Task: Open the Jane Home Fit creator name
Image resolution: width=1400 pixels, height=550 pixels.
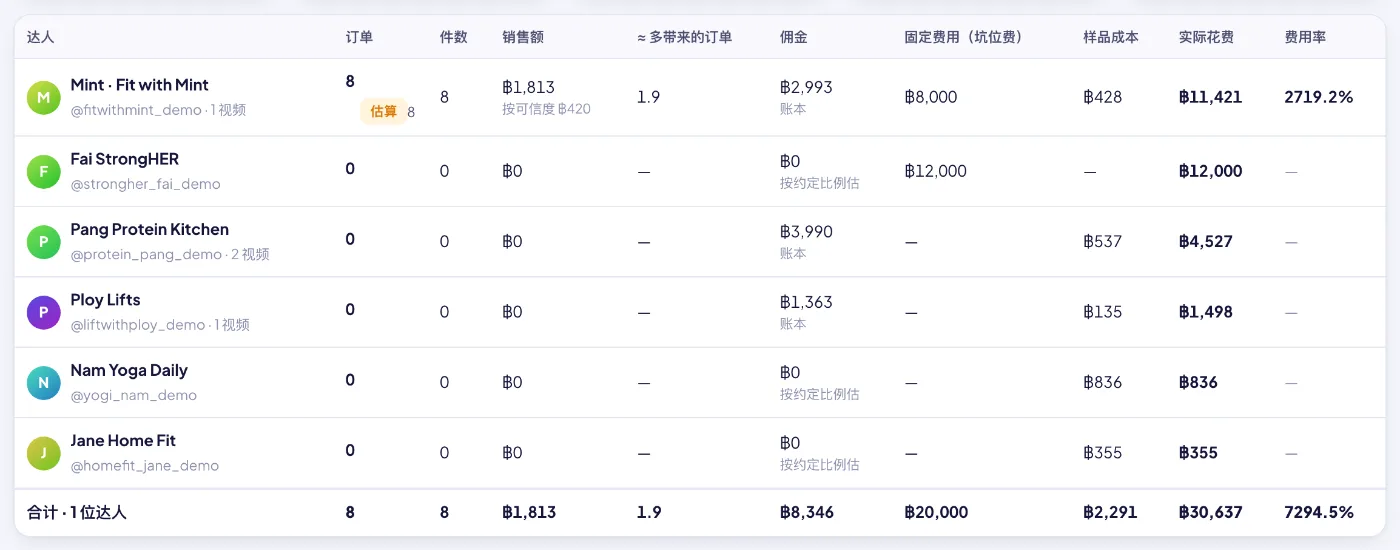Action: (x=123, y=441)
